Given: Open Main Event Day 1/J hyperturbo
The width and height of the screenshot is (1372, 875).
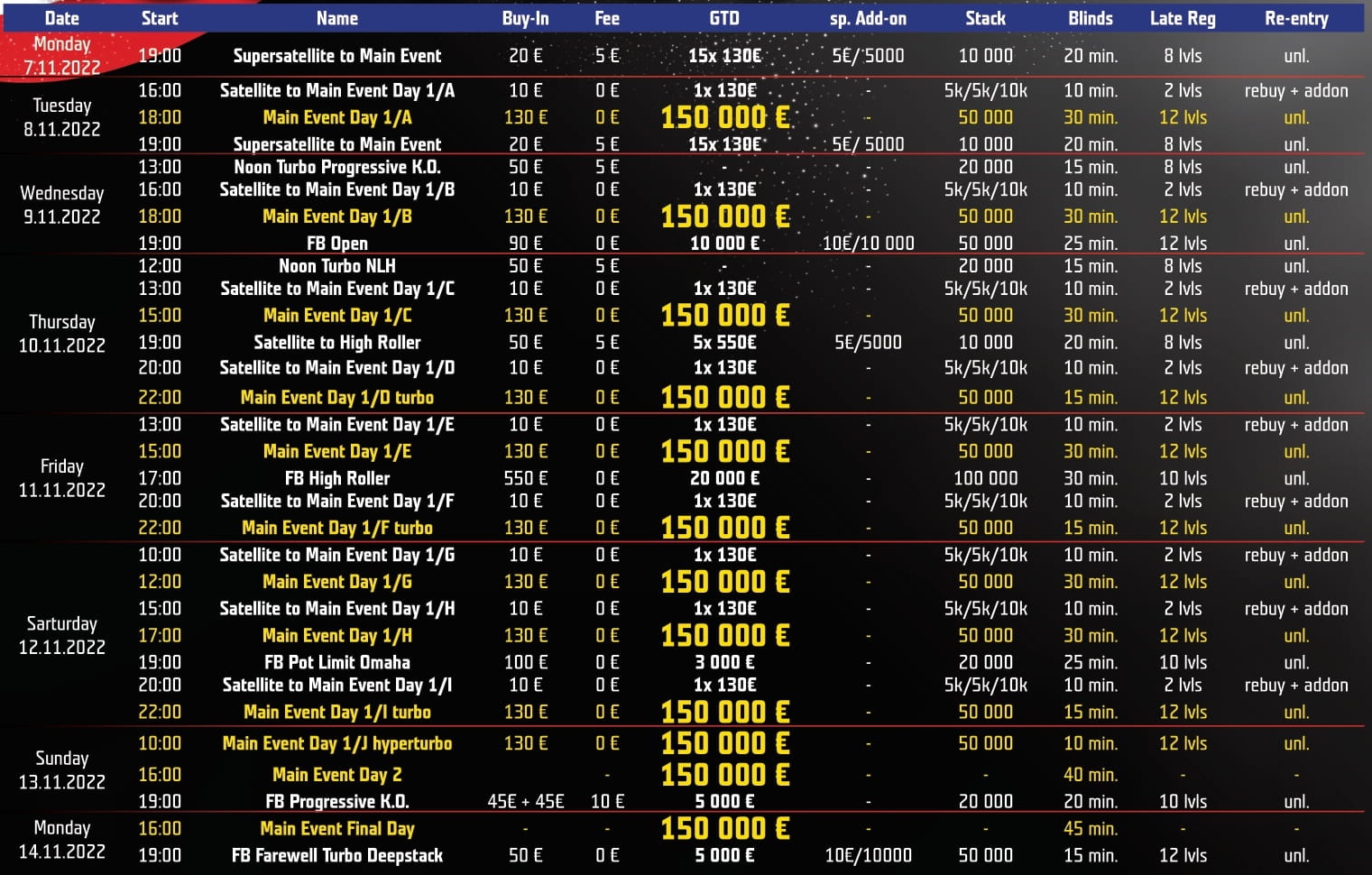Looking at the screenshot, I should tap(336, 743).
